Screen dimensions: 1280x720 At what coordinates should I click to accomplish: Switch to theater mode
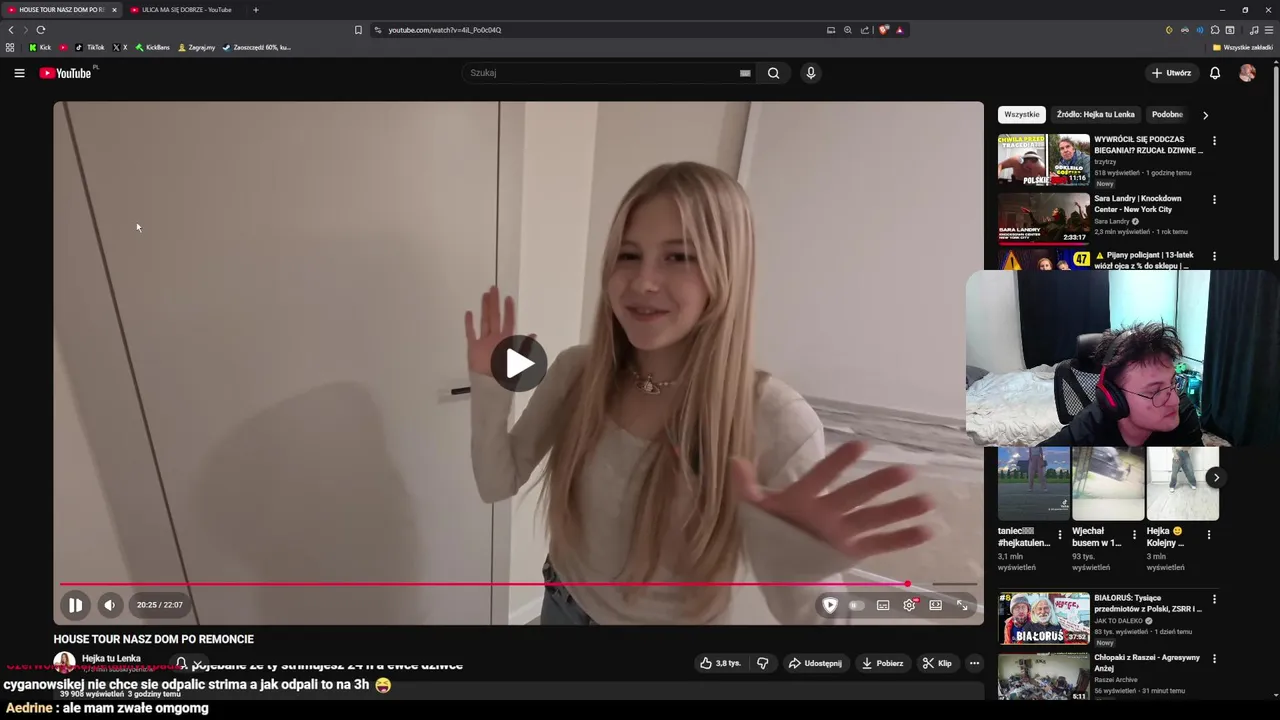[935, 605]
